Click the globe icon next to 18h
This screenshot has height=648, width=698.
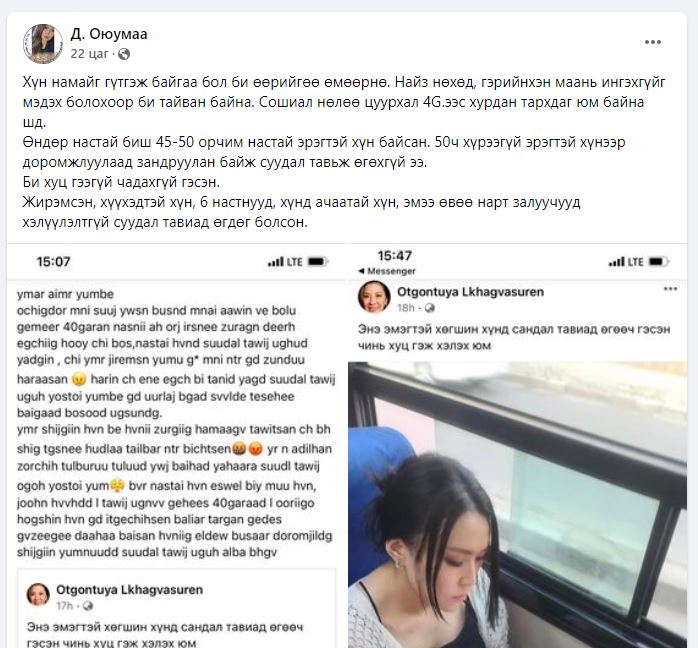[430, 308]
